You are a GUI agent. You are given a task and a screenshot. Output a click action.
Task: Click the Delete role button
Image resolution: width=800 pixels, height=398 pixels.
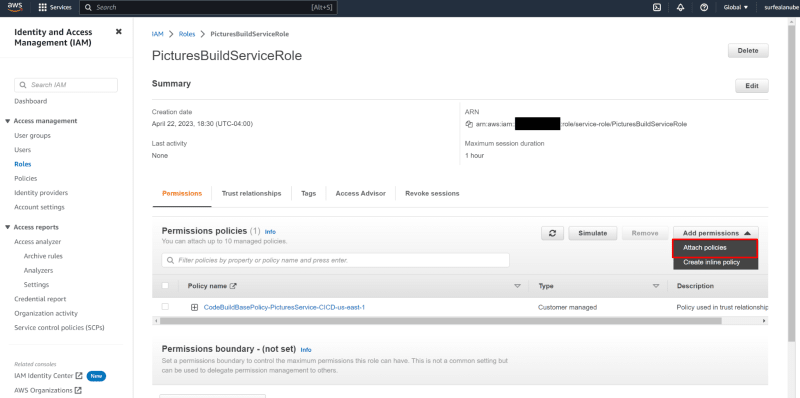pos(748,51)
